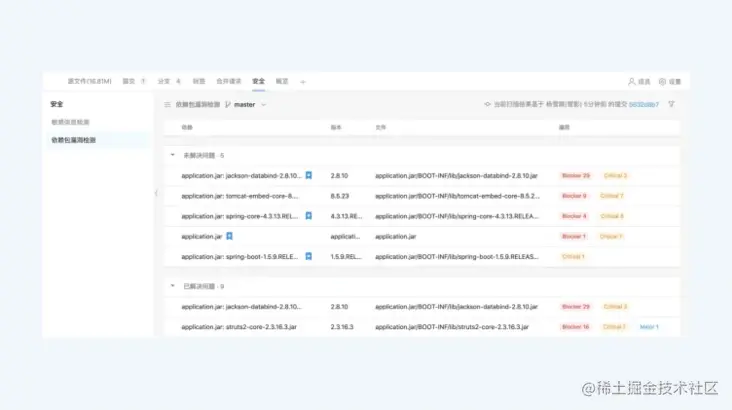
Task: Open the master branch dropdown
Action: [x=246, y=105]
